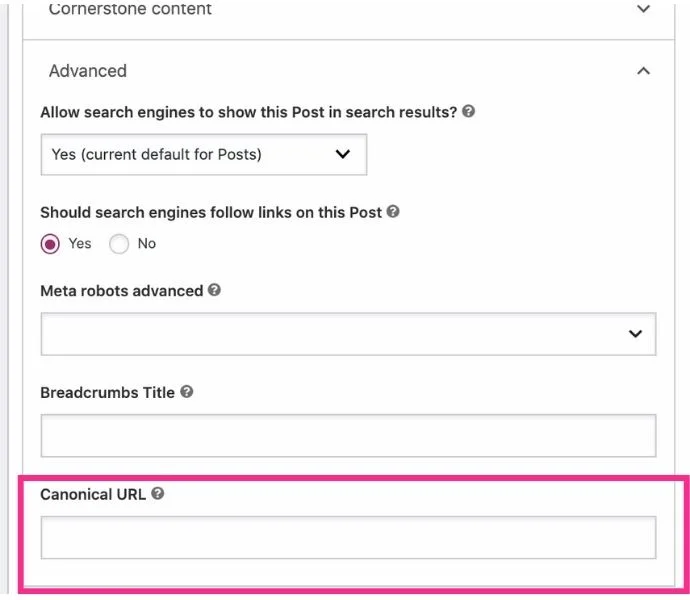Click help icon beside search results question
Screen dimensions: 690x600
click(x=469, y=112)
